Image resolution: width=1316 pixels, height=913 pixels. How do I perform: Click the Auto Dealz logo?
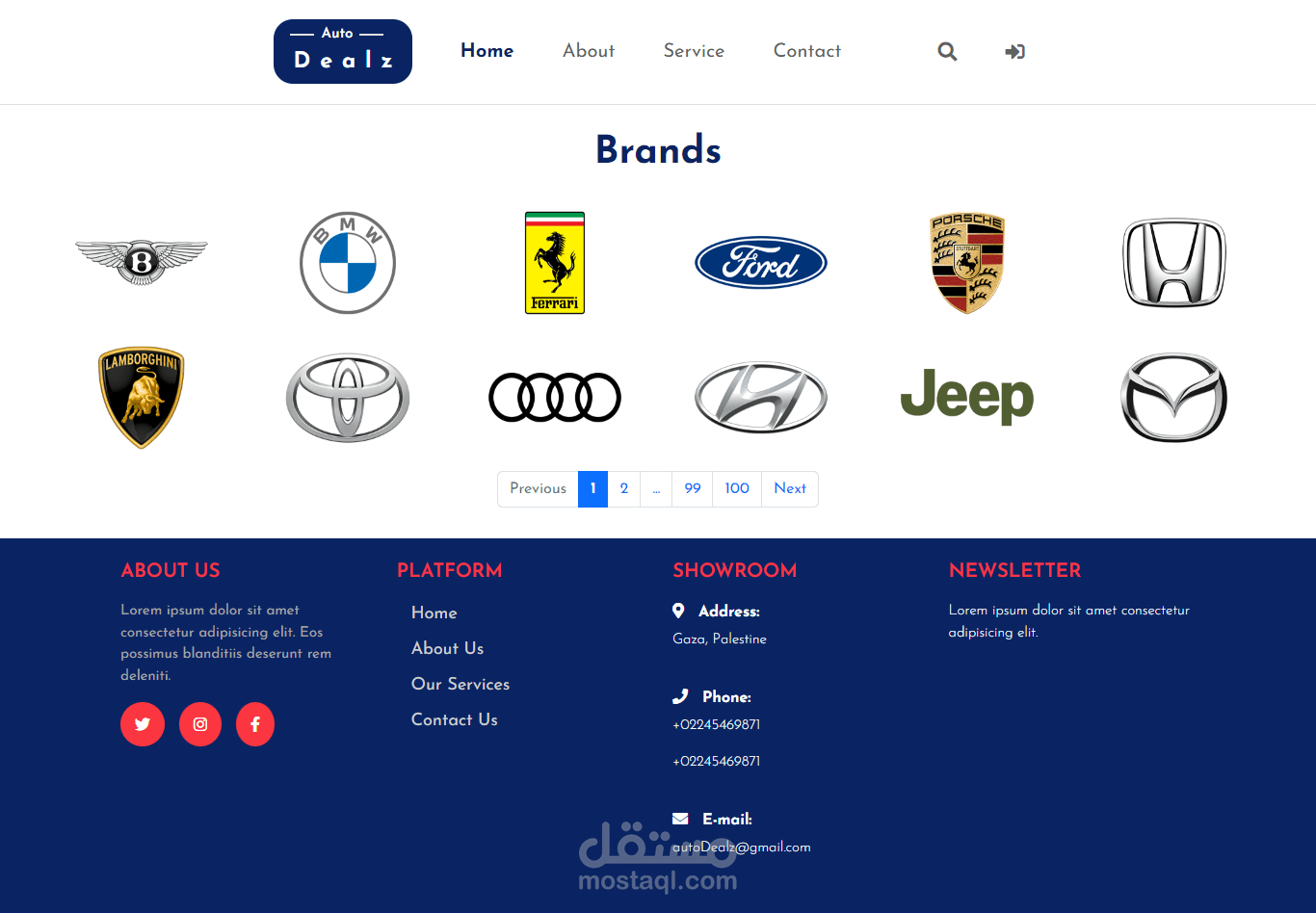pos(343,51)
